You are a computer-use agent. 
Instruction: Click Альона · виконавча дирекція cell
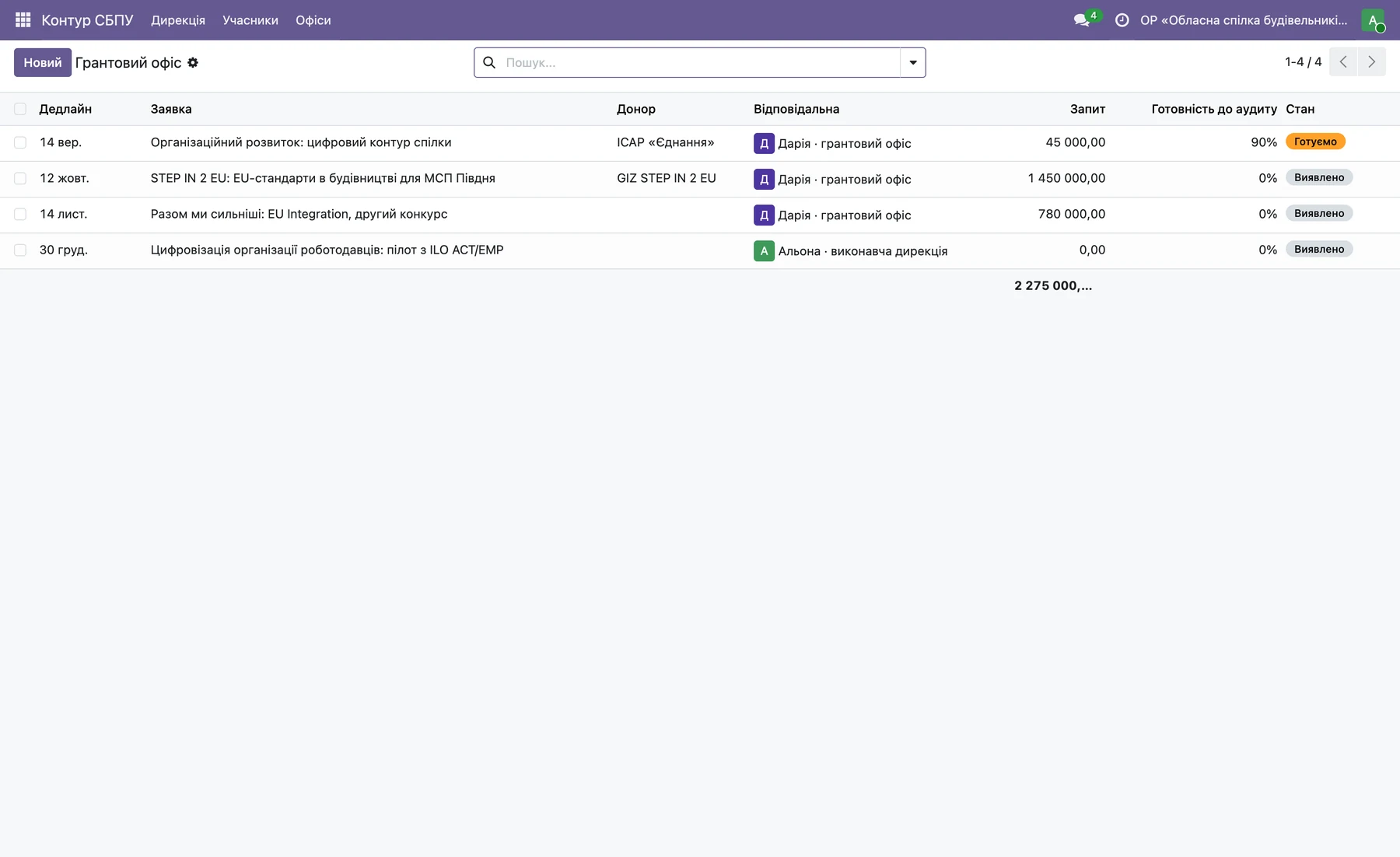coord(863,251)
